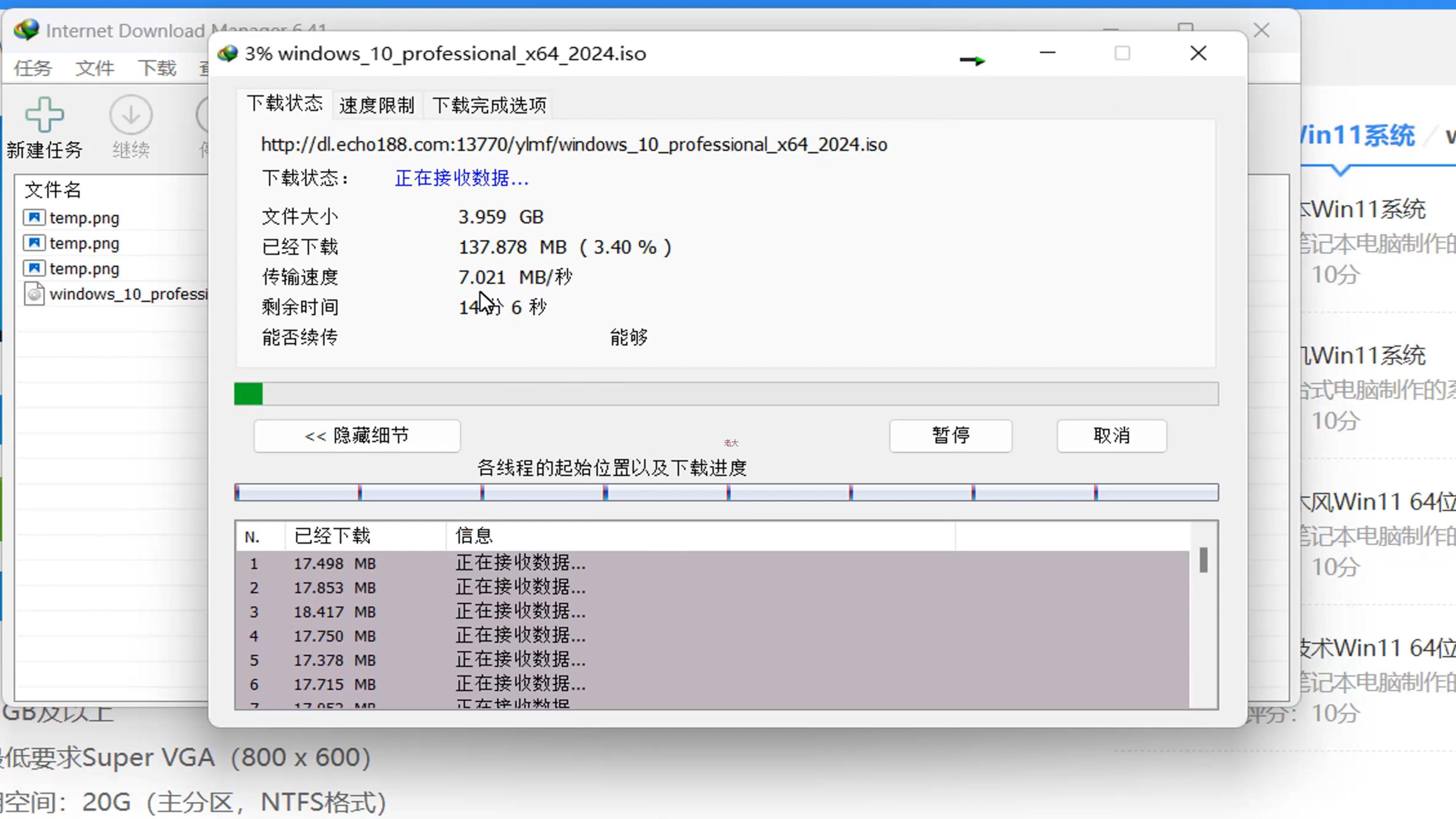Open the 文件 menu in IDM main window
Screen dimensions: 1456x819
95,68
